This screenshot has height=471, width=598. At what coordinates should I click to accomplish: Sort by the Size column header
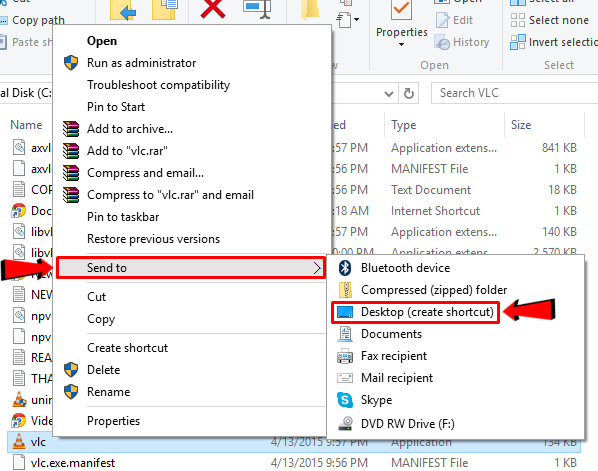(521, 125)
